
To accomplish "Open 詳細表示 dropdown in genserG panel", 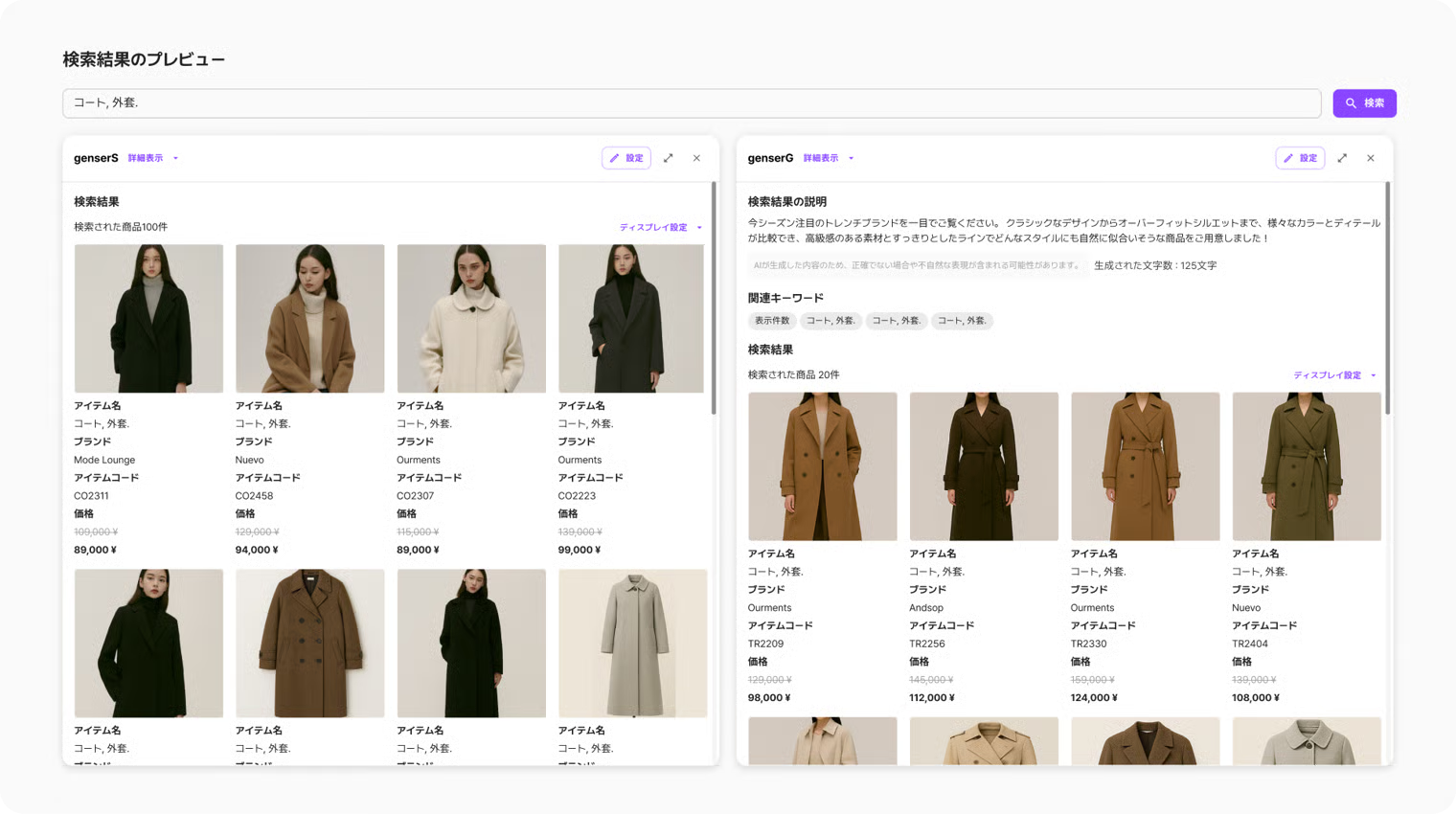I will point(828,158).
